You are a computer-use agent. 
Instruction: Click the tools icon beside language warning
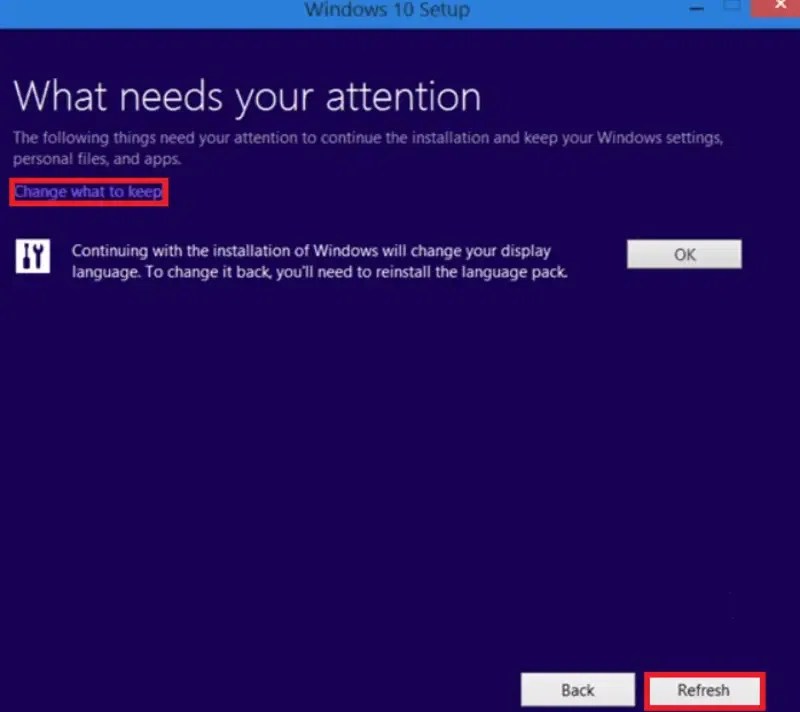pos(33,256)
